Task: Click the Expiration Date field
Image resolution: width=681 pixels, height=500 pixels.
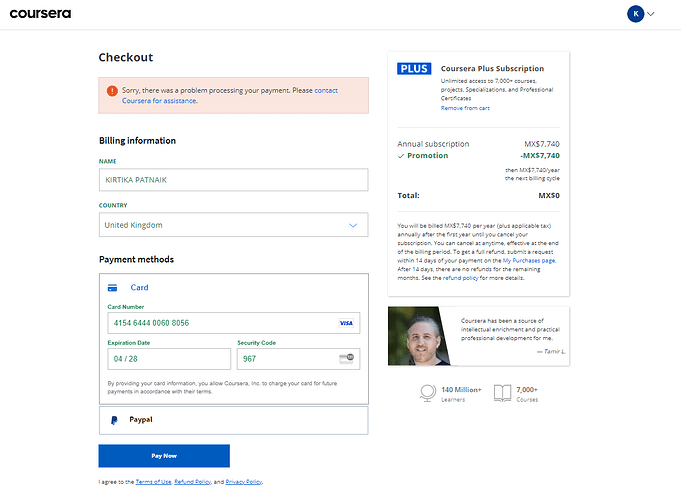Action: click(x=169, y=359)
